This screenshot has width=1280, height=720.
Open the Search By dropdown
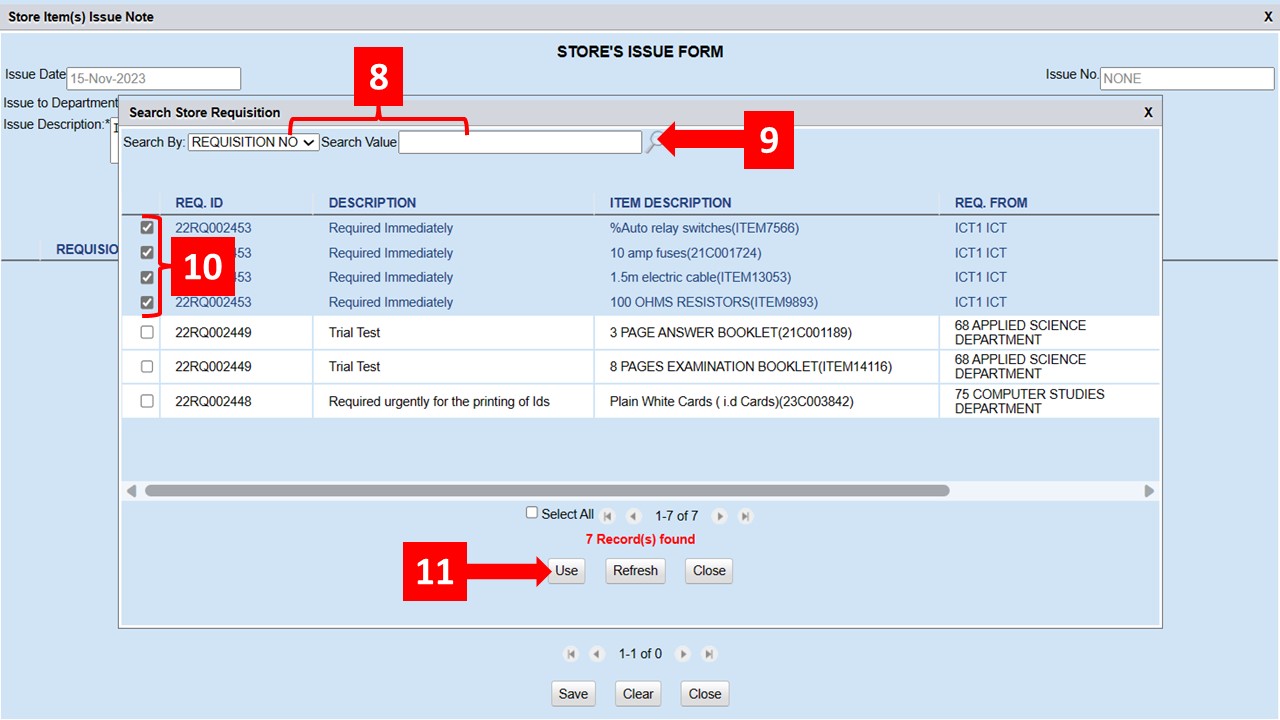[253, 142]
